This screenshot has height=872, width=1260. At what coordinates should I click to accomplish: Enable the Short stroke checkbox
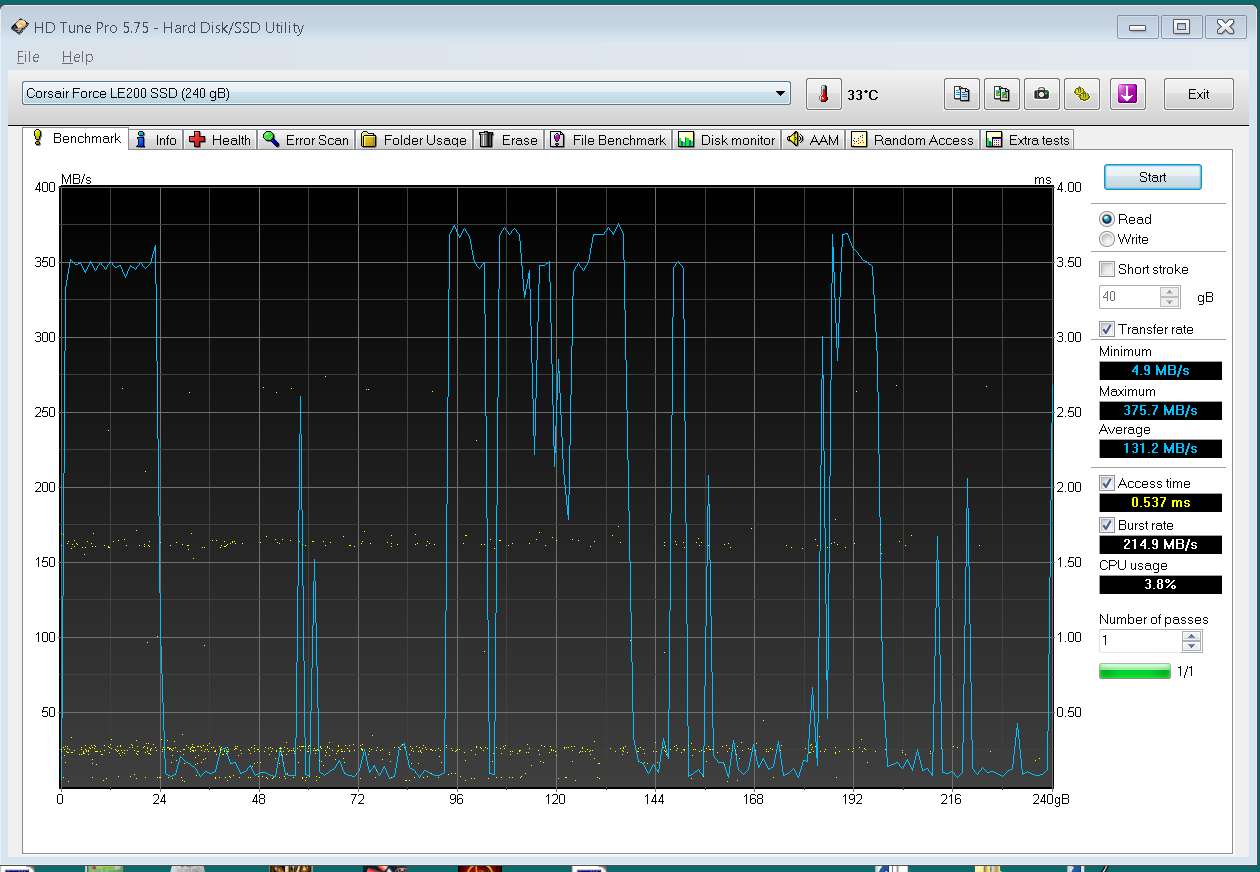pyautogui.click(x=1107, y=269)
